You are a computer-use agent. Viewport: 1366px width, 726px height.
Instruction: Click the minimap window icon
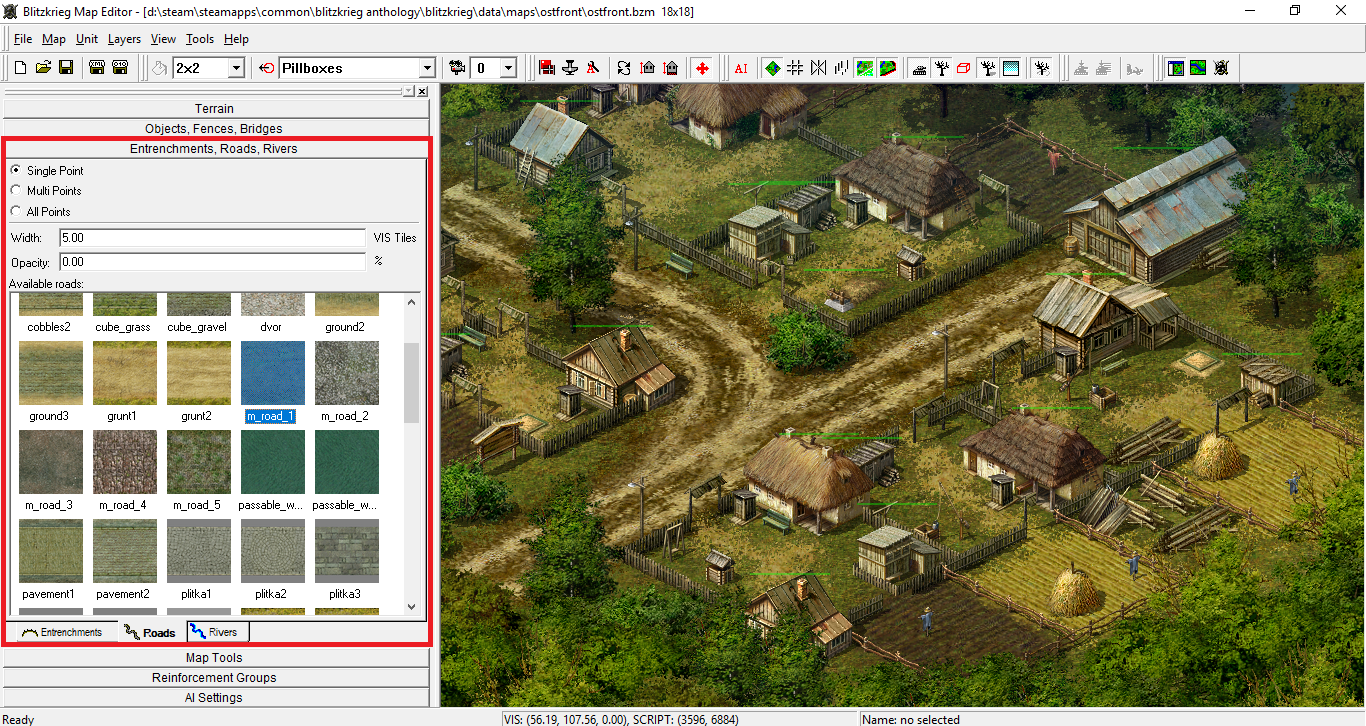click(1176, 68)
